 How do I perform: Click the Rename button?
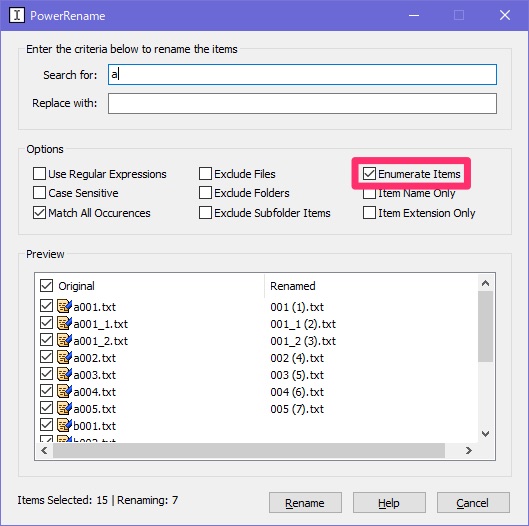click(x=305, y=503)
